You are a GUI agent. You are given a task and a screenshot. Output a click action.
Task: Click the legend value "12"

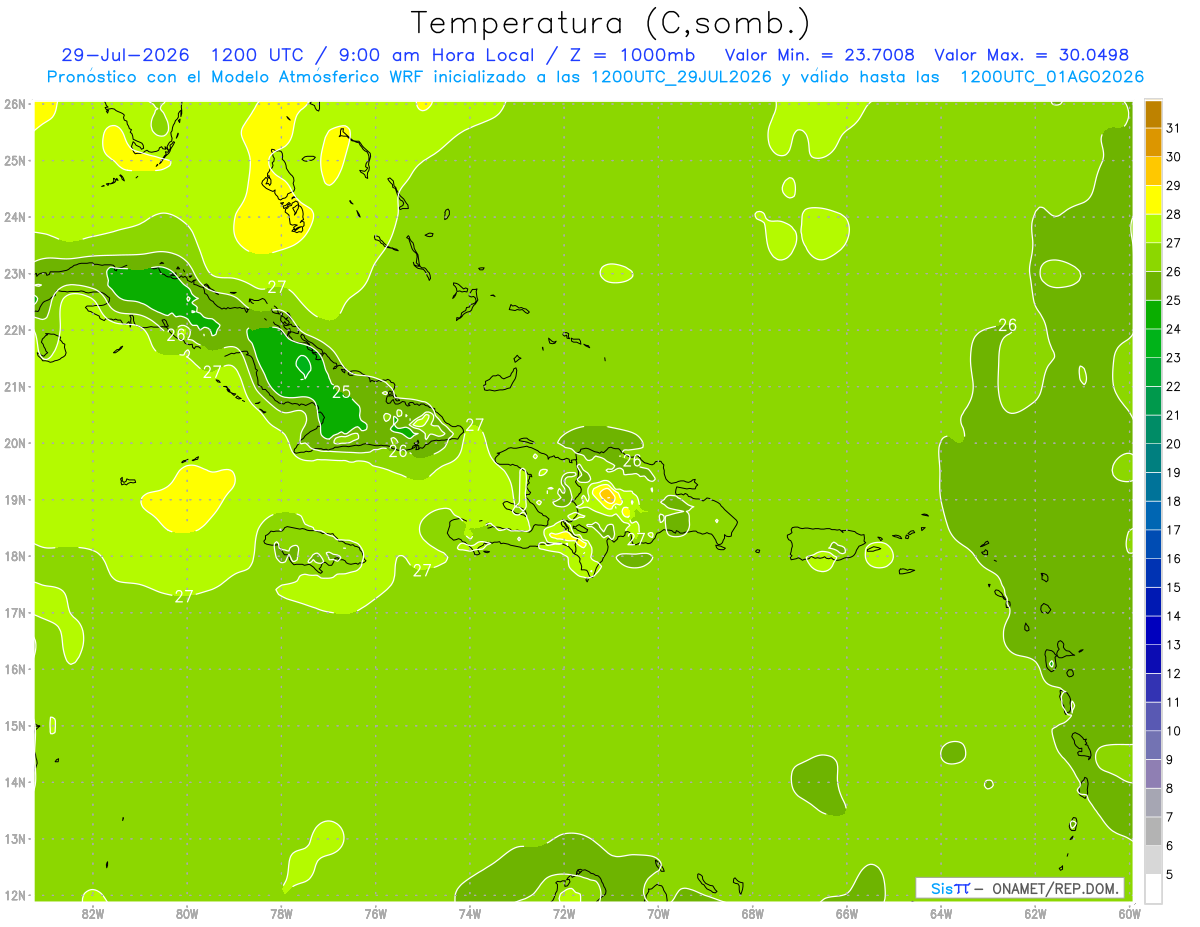point(1173,674)
